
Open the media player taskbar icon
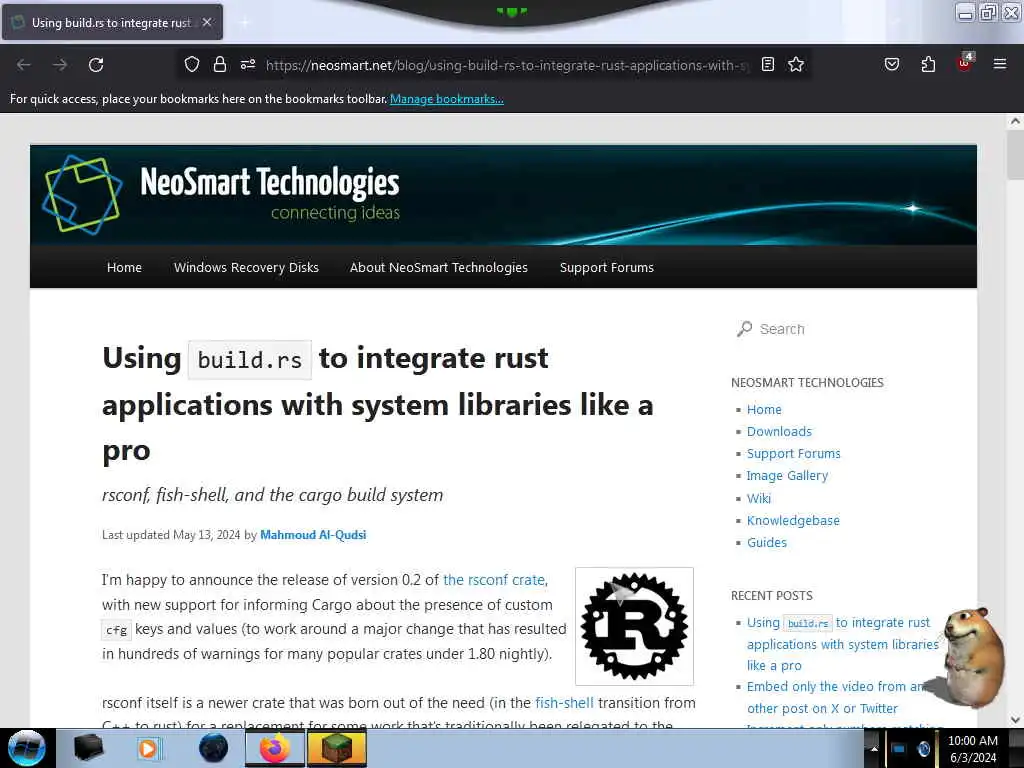tap(150, 748)
